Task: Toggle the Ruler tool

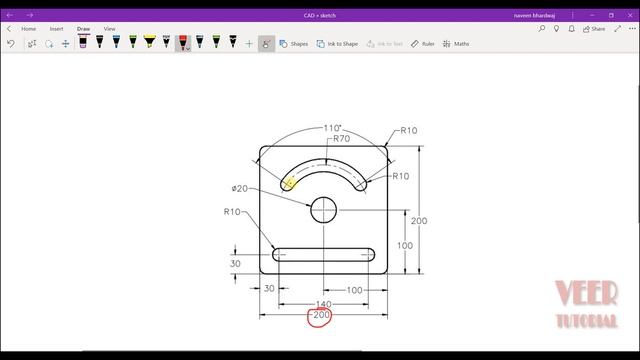Action: coord(422,44)
